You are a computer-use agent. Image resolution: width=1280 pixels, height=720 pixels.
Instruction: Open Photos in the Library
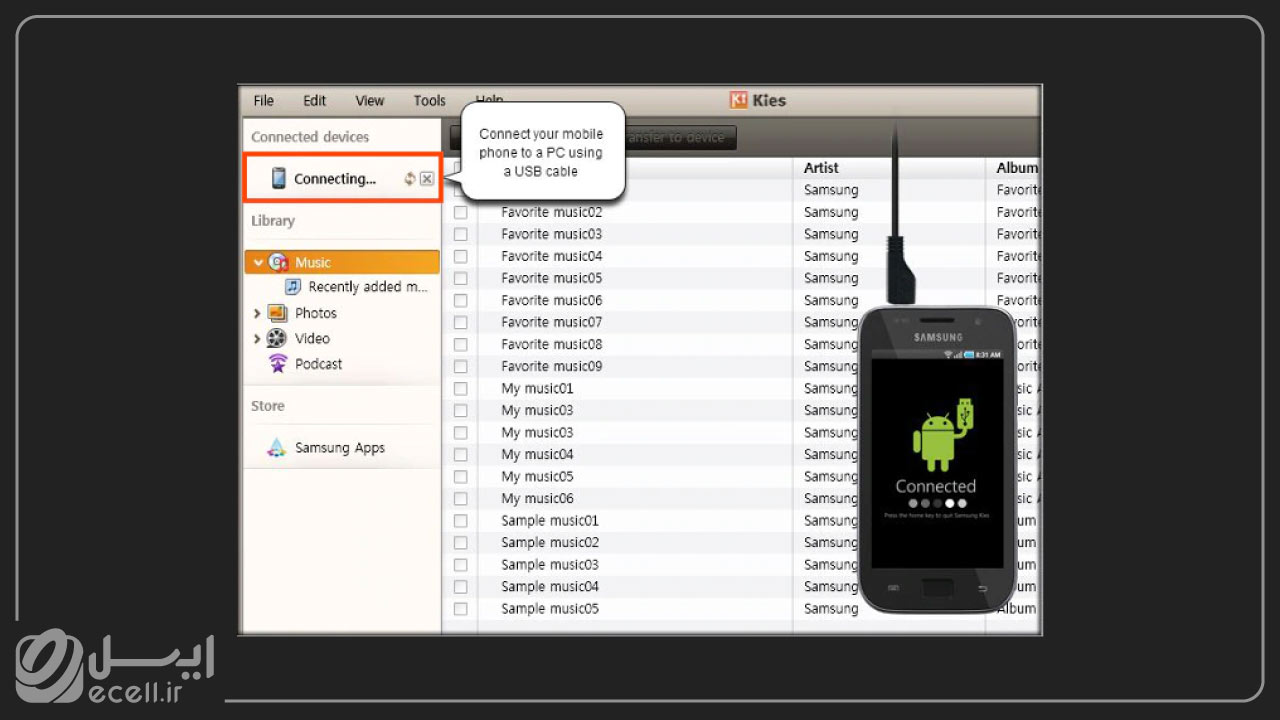pos(316,313)
